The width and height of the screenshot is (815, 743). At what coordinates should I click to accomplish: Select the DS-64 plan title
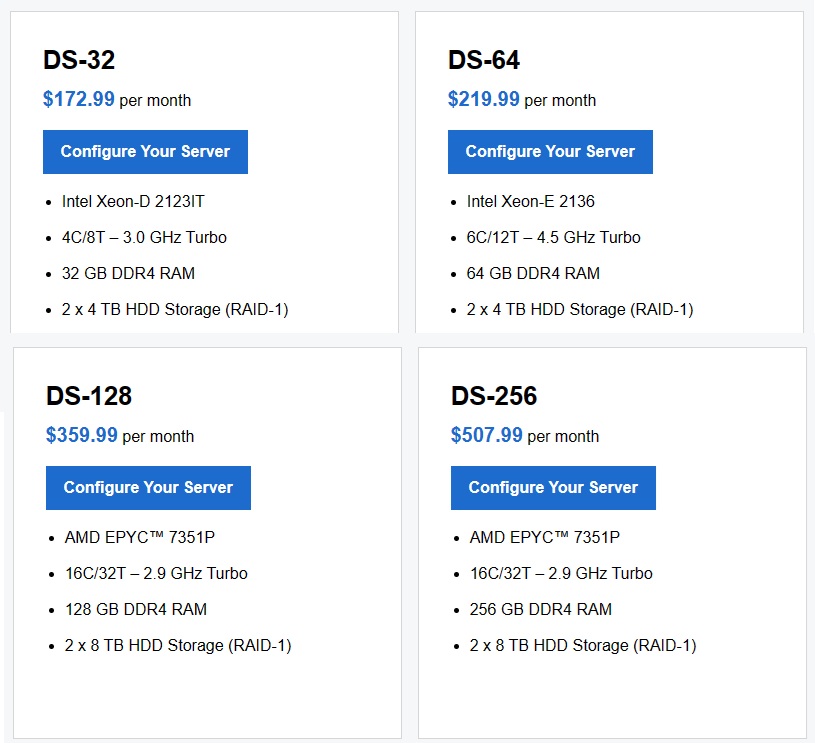pyautogui.click(x=484, y=60)
